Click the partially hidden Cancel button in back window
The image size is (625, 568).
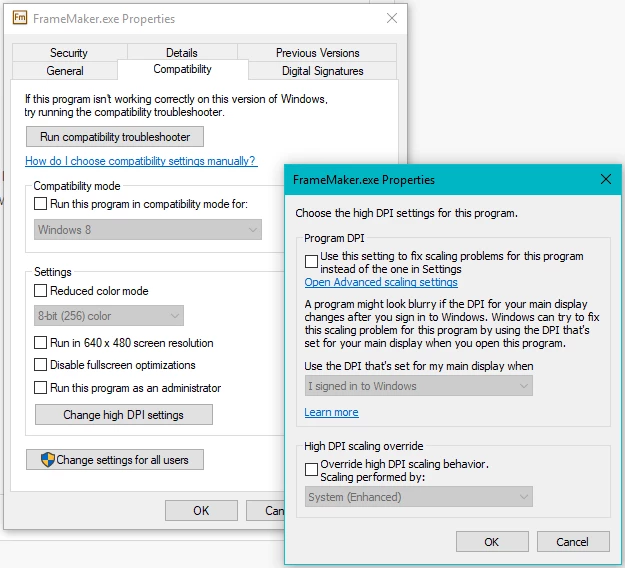pos(265,511)
